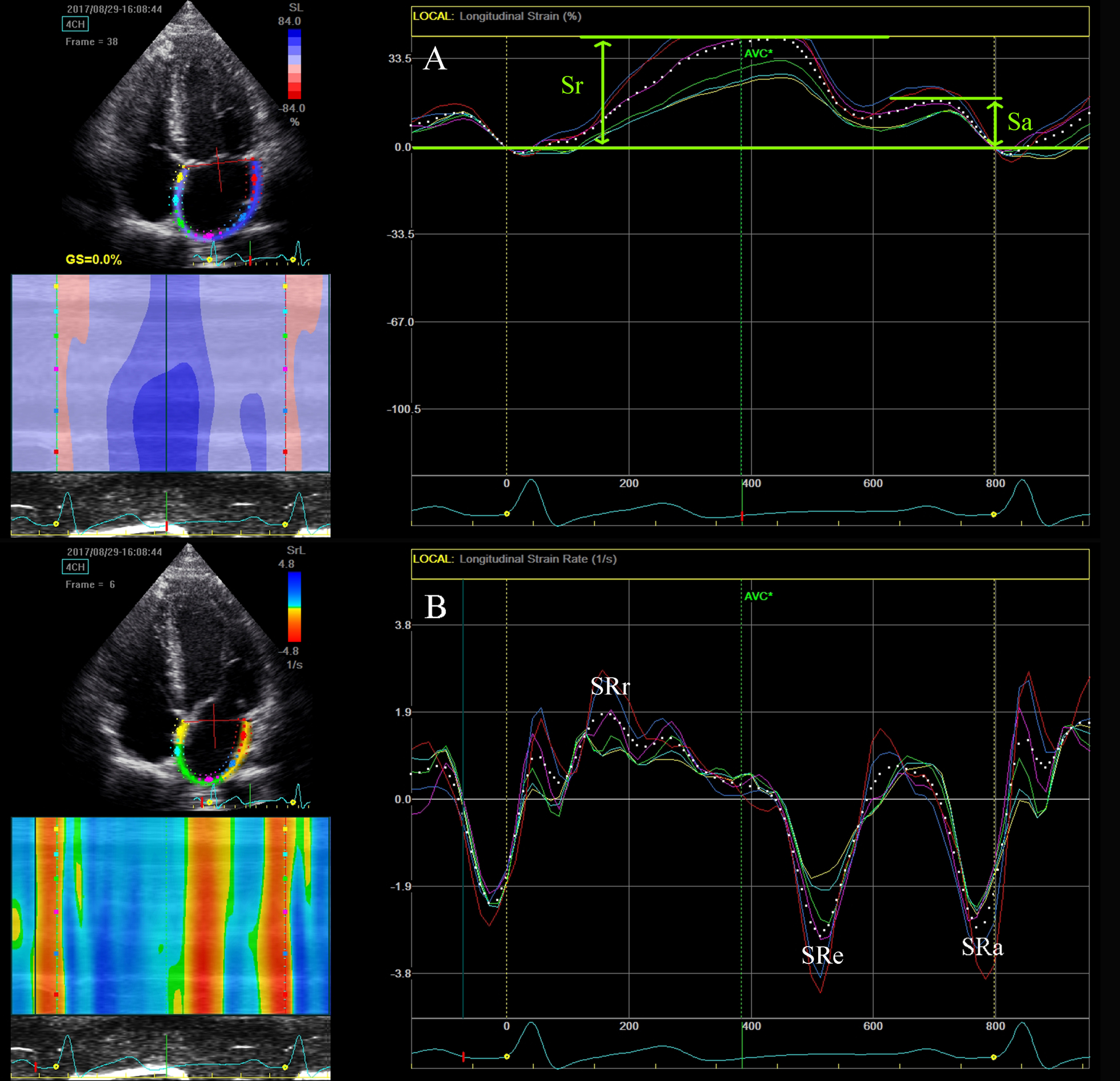Click the Sr reservoir strain label
Viewport: 1120px width, 1081px height.
point(572,86)
